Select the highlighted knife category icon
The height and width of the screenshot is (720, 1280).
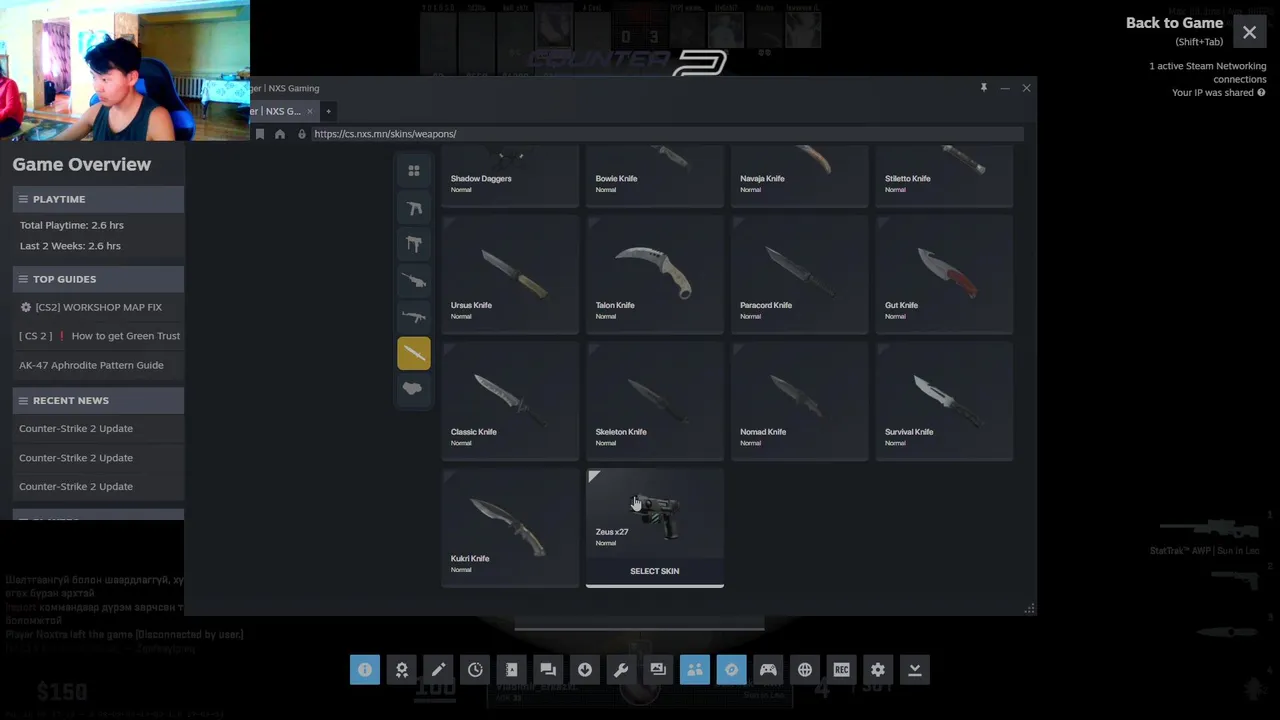click(414, 353)
